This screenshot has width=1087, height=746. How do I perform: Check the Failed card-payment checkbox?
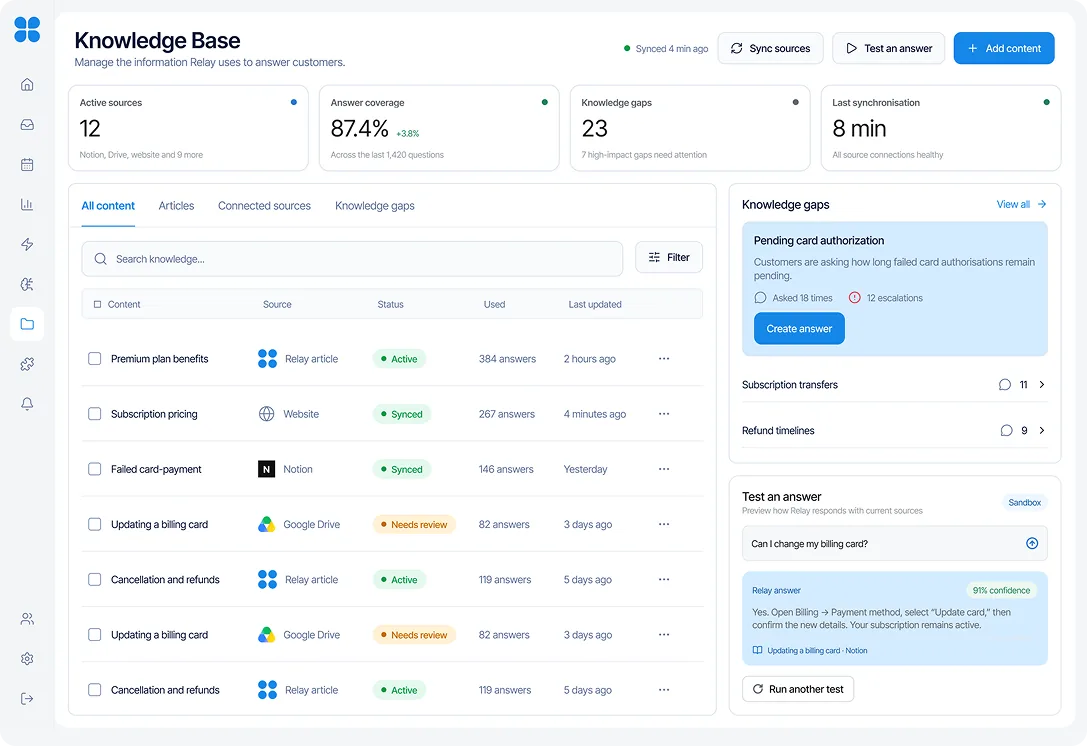pos(94,469)
